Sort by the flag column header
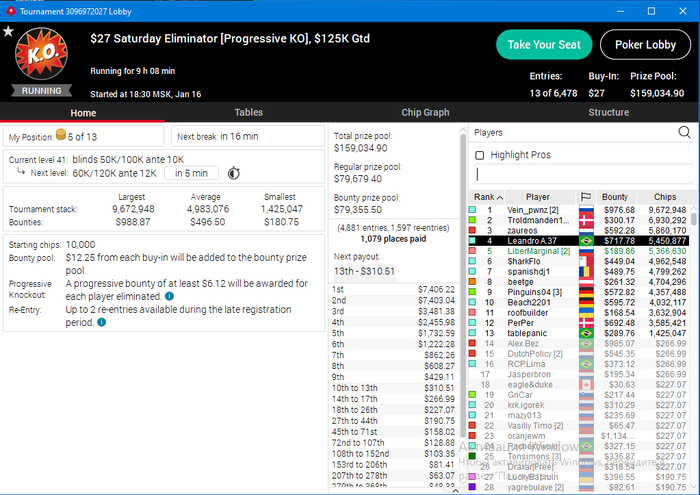 coord(586,197)
